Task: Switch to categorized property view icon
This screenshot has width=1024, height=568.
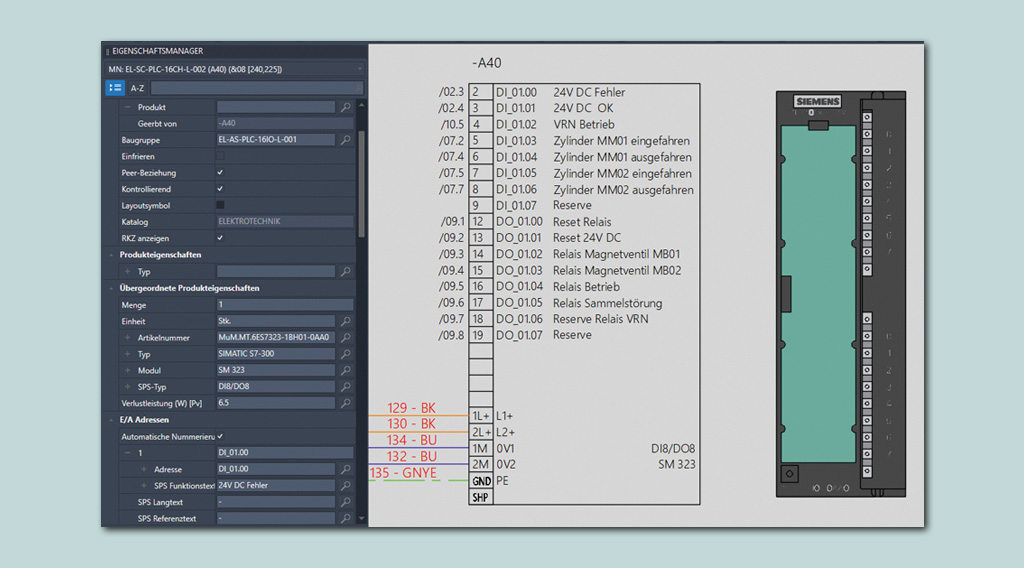Action: pos(115,88)
